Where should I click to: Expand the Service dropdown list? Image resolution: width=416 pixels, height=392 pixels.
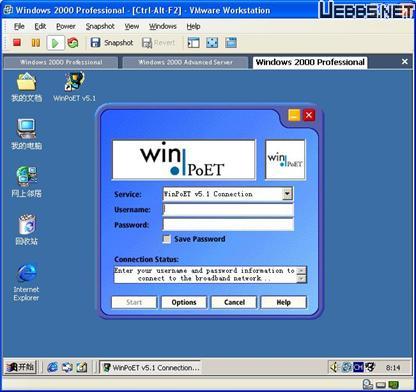point(287,194)
